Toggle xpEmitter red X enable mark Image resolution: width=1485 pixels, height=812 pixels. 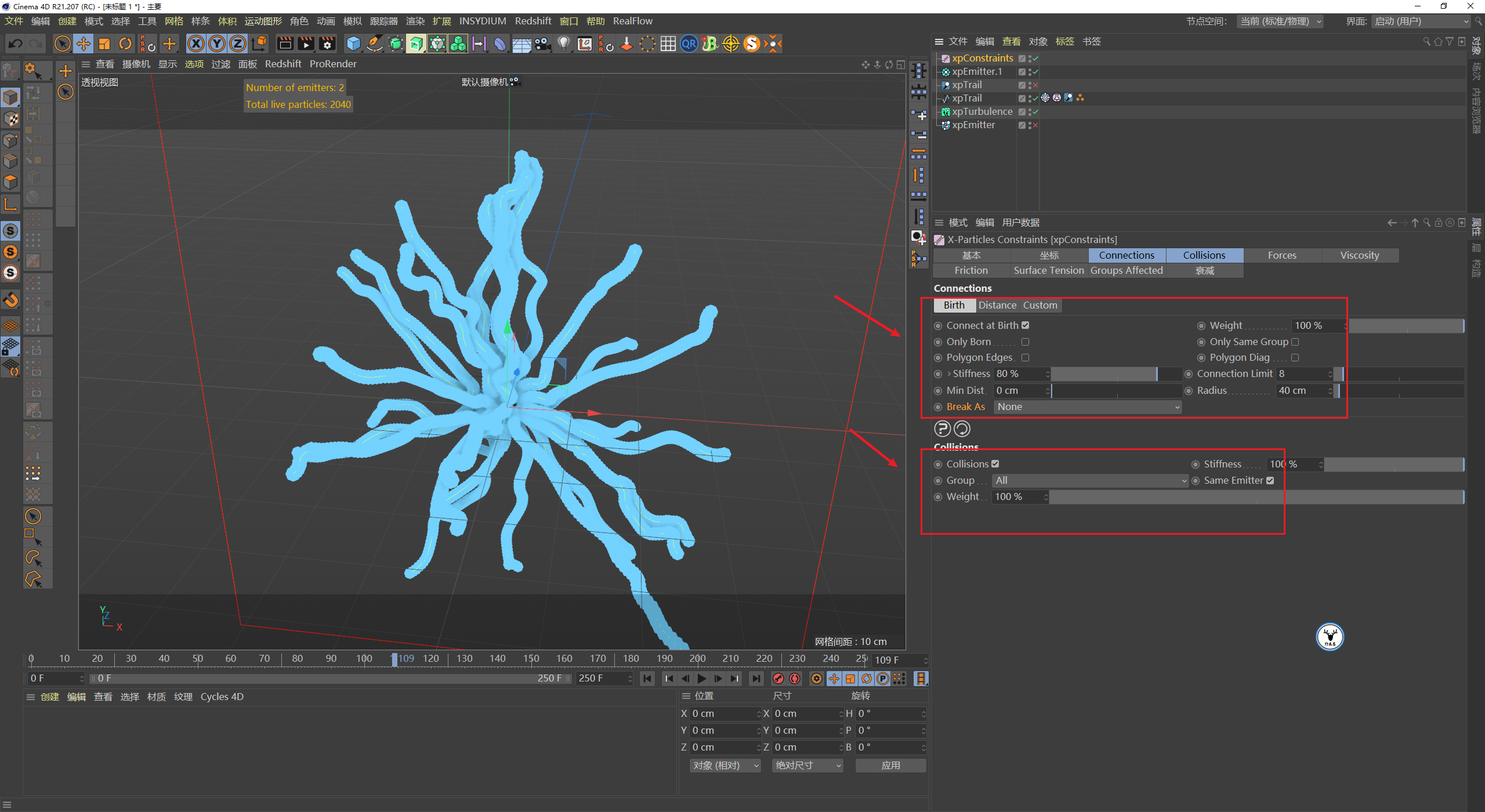pos(1035,125)
